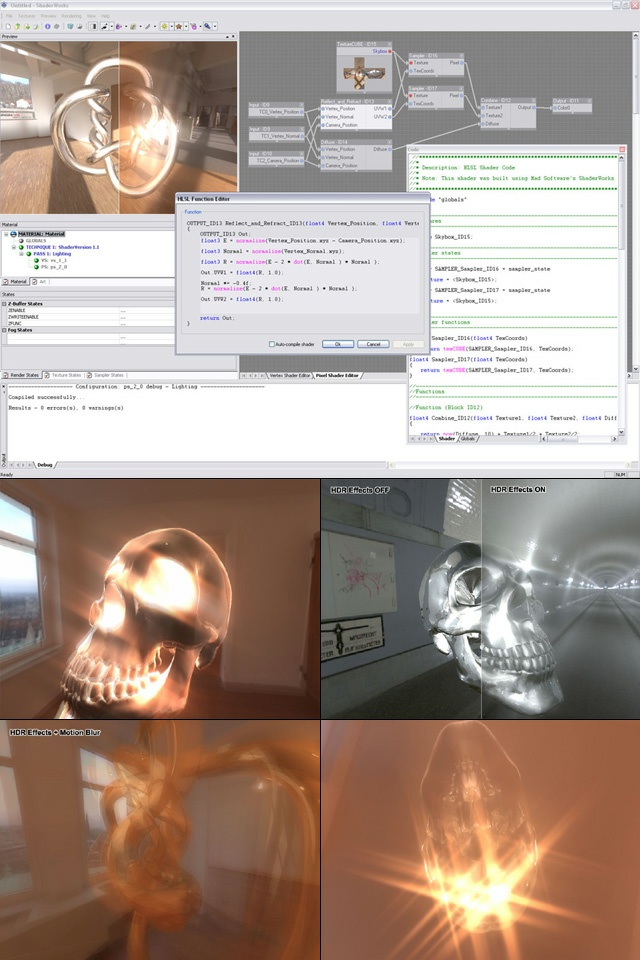Click the gray sphere toolbar icon
The height and width of the screenshot is (960, 640).
[57, 26]
